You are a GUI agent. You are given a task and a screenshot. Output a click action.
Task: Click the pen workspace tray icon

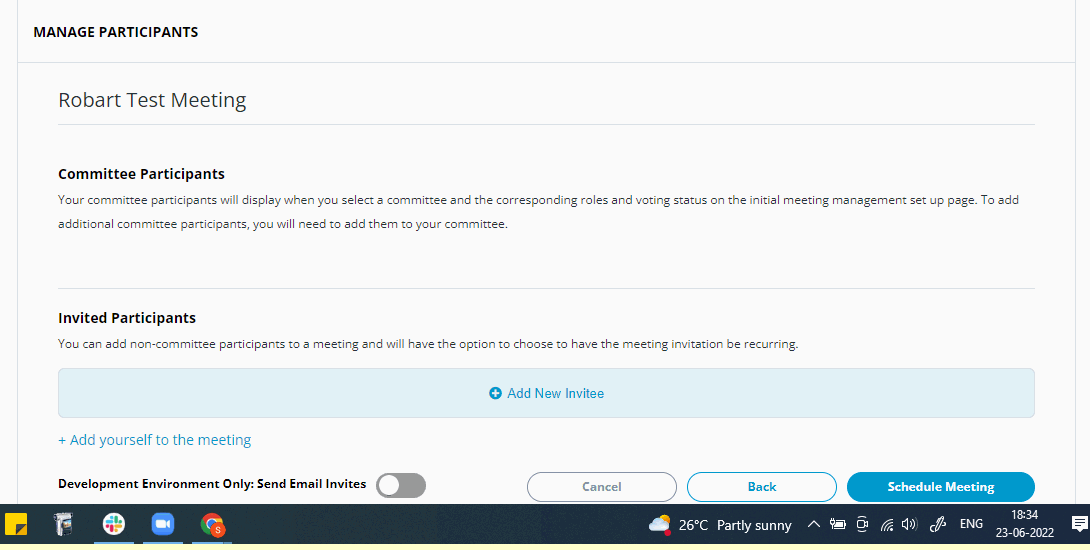(x=938, y=525)
